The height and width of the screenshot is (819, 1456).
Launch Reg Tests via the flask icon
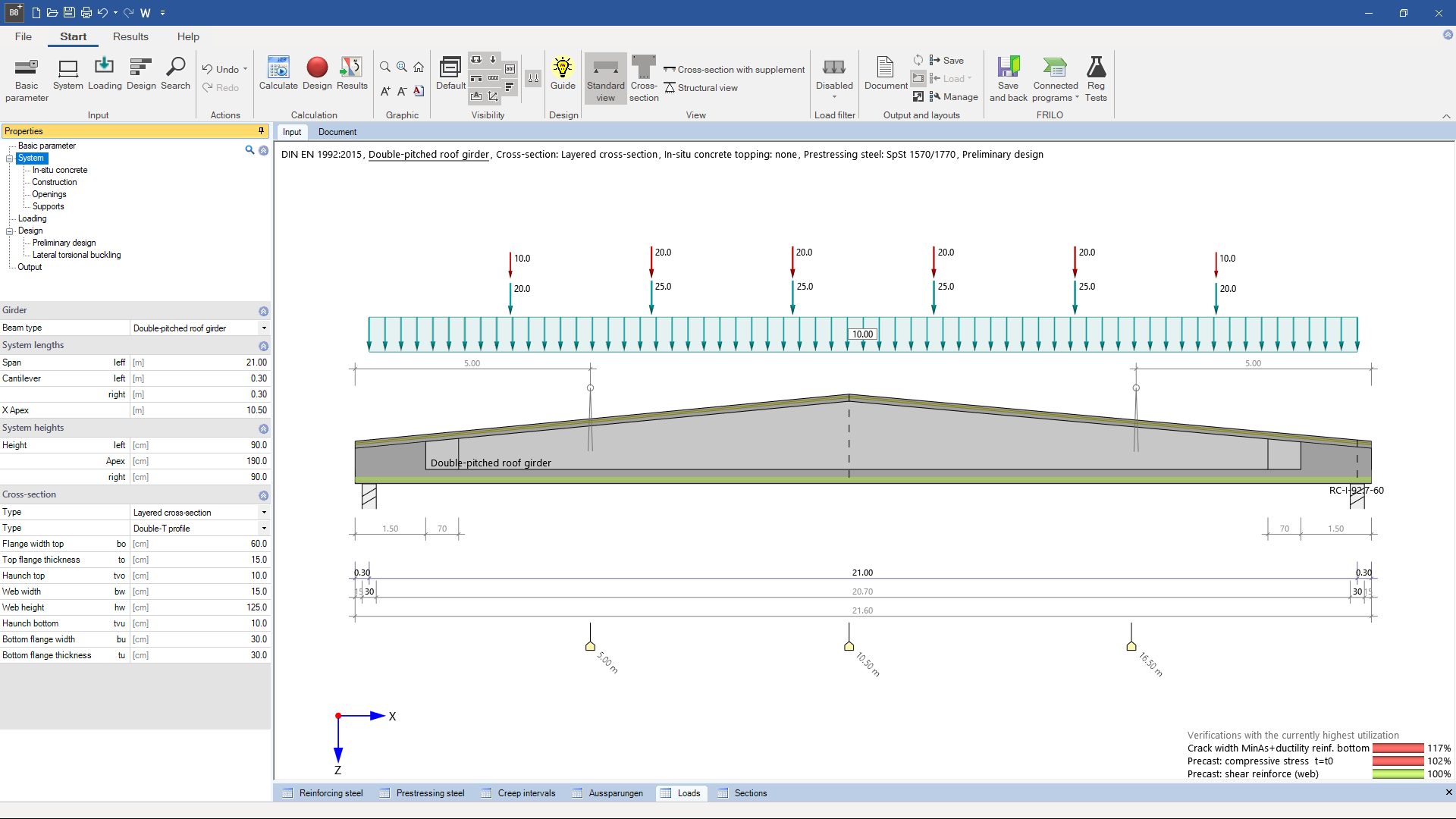[1096, 76]
